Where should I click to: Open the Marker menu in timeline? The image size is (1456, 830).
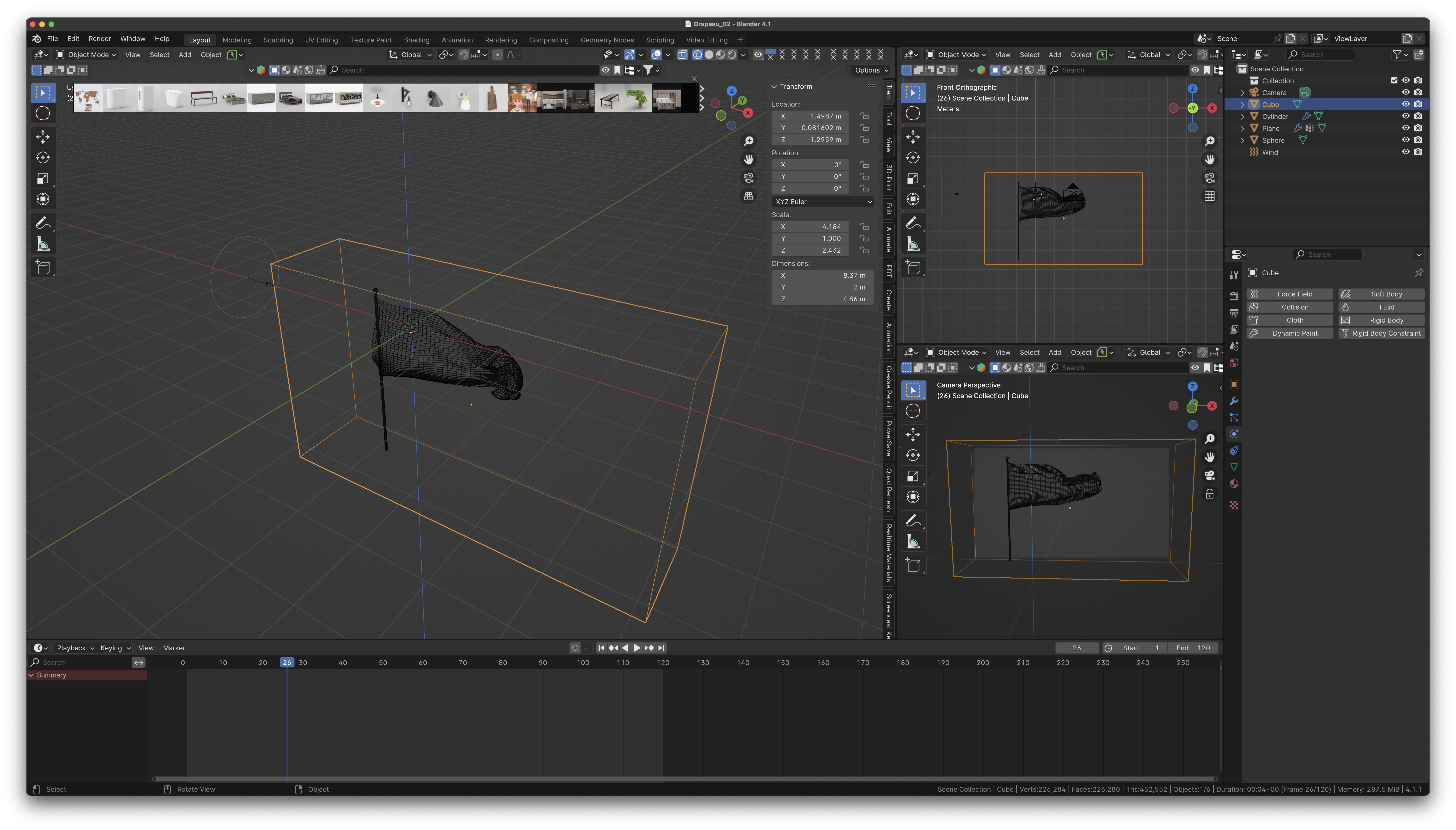pyautogui.click(x=174, y=648)
